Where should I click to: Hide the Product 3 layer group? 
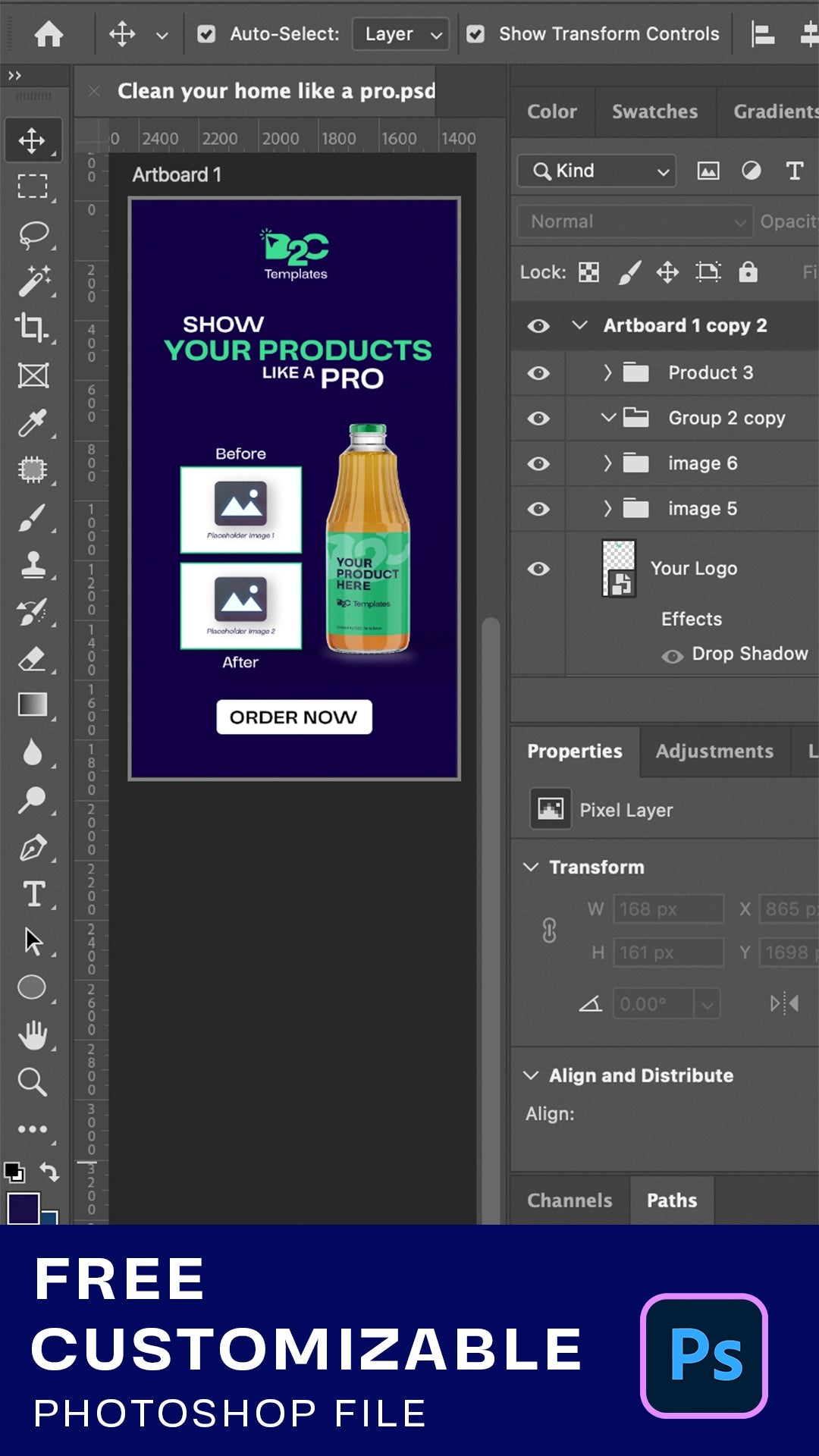click(538, 373)
